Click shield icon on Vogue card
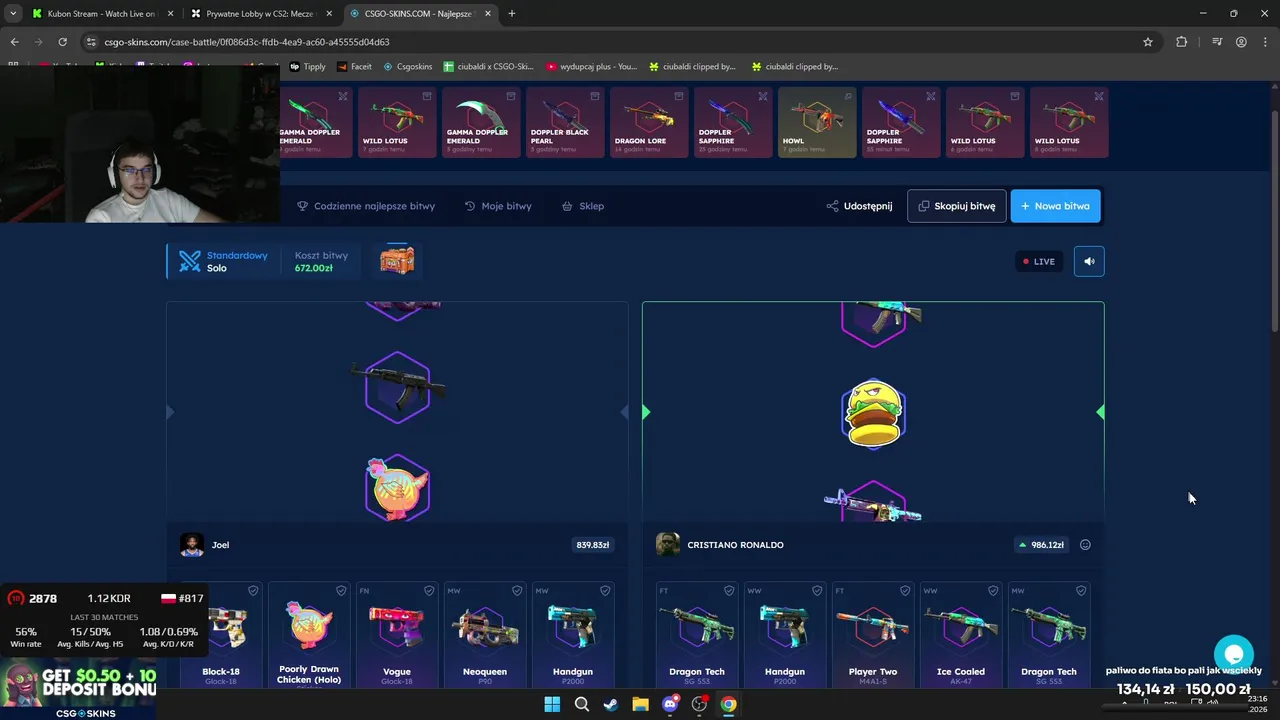Image resolution: width=1280 pixels, height=720 pixels. coord(429,591)
